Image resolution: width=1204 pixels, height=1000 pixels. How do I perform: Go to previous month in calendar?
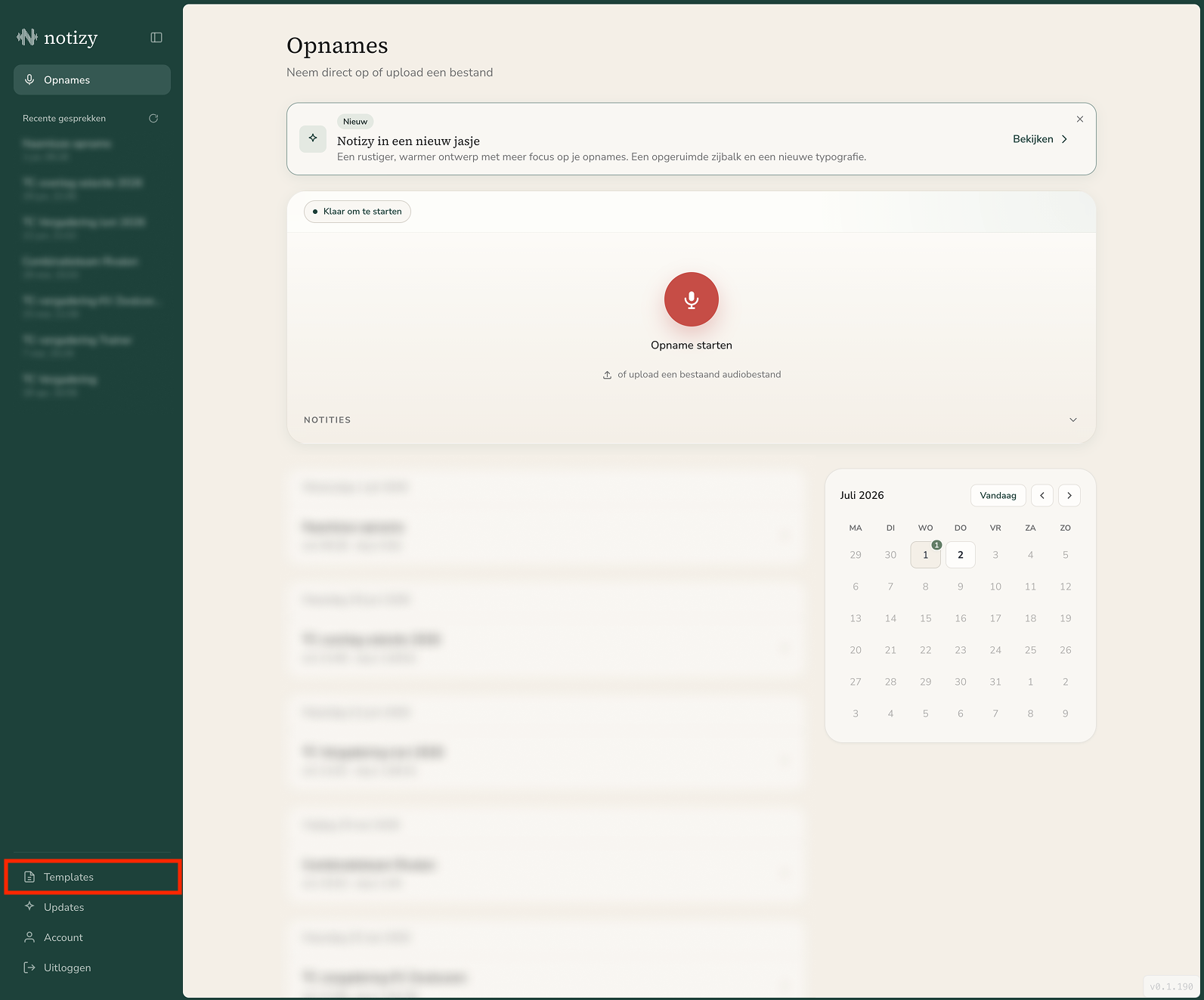click(1042, 496)
